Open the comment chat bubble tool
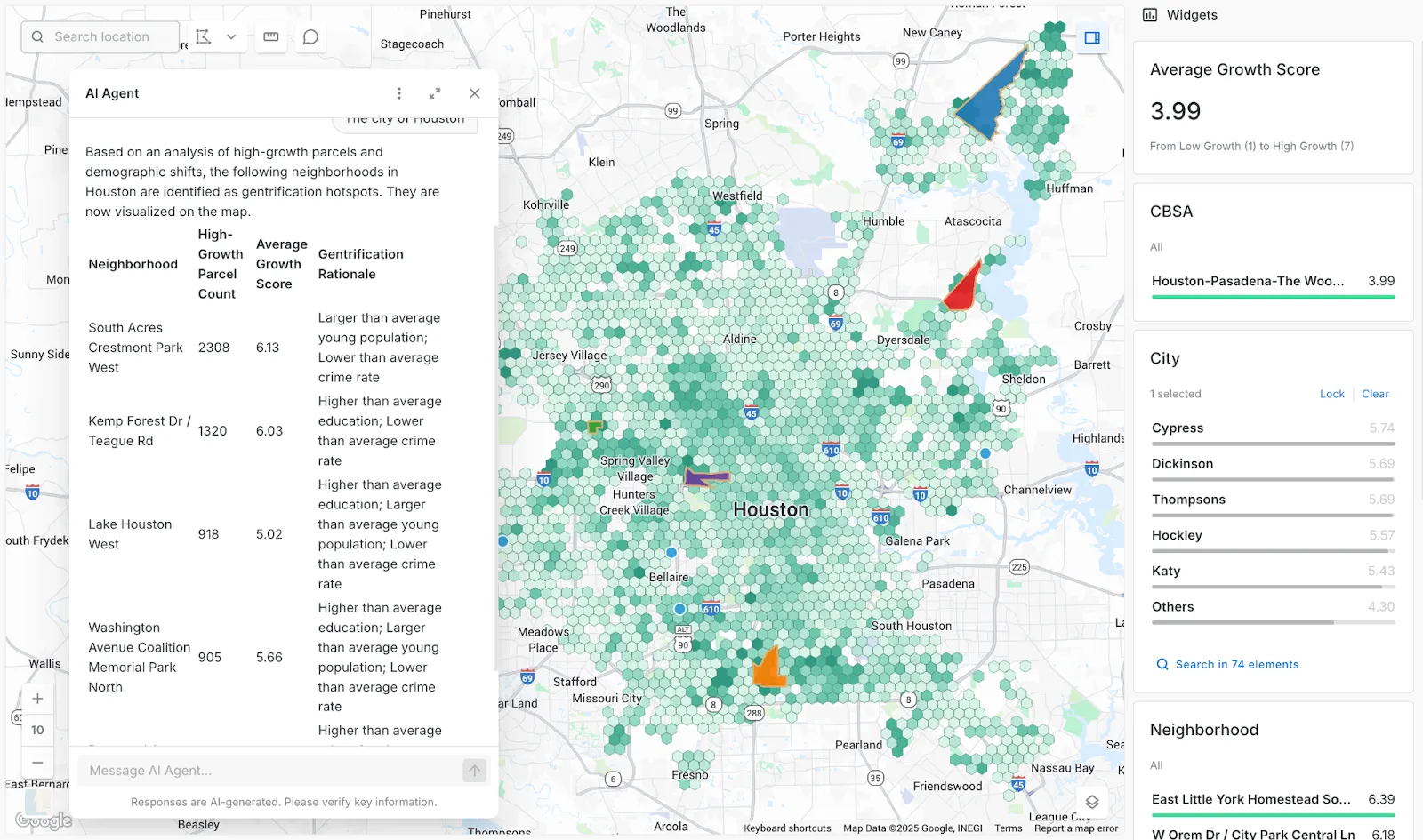Image resolution: width=1423 pixels, height=840 pixels. pyautogui.click(x=310, y=36)
